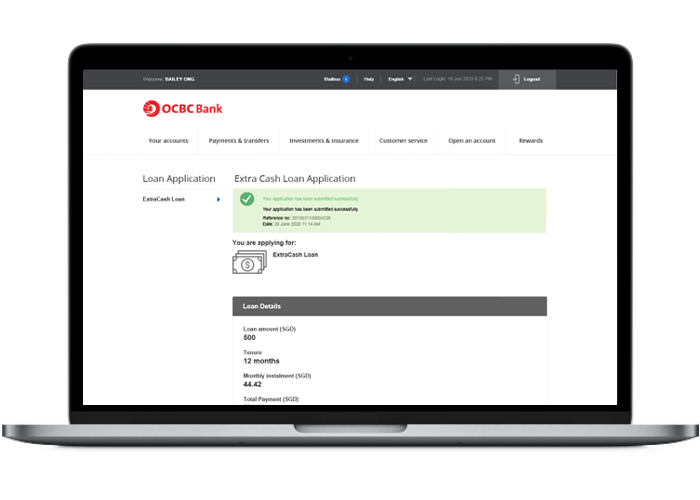The width and height of the screenshot is (700, 500).
Task: Click the ExtraCash Loan money icon
Action: pyautogui.click(x=249, y=262)
